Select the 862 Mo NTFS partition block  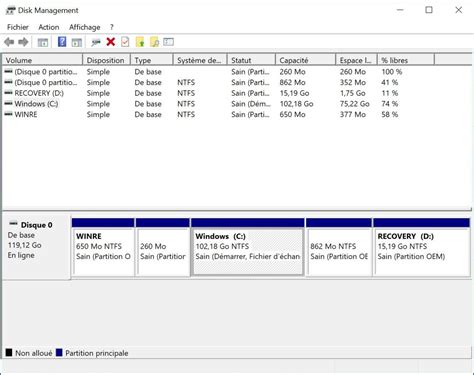339,247
